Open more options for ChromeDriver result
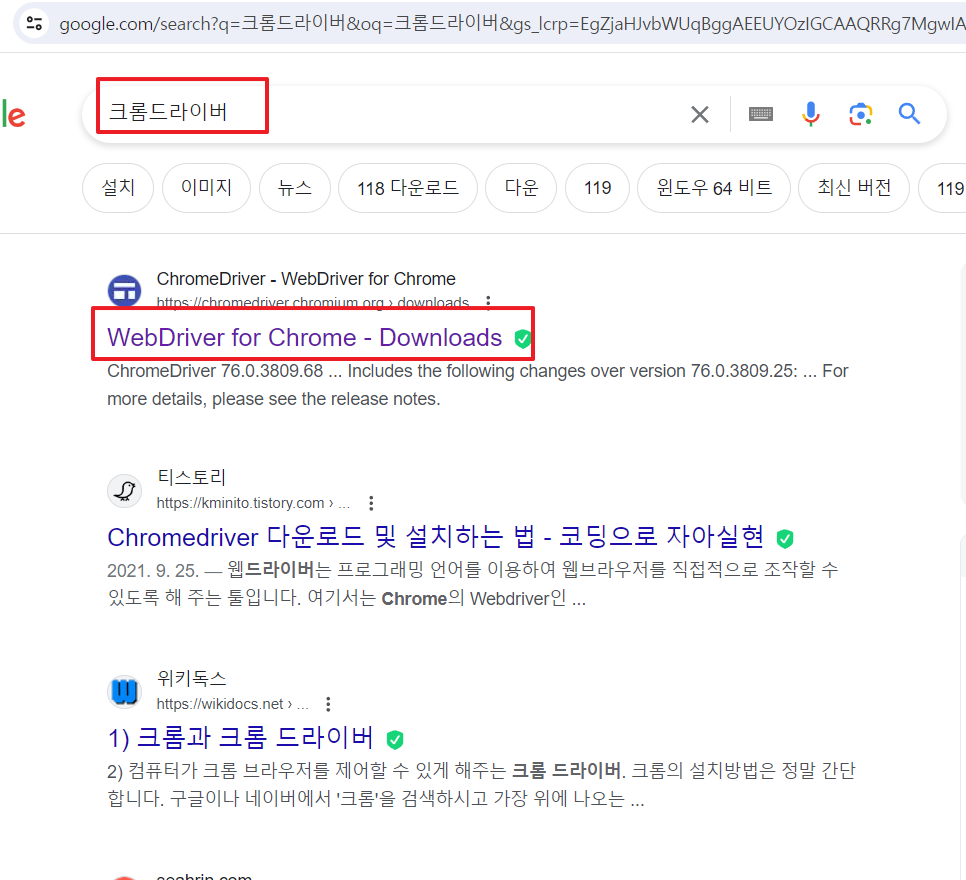The width and height of the screenshot is (966, 880). coord(488,302)
